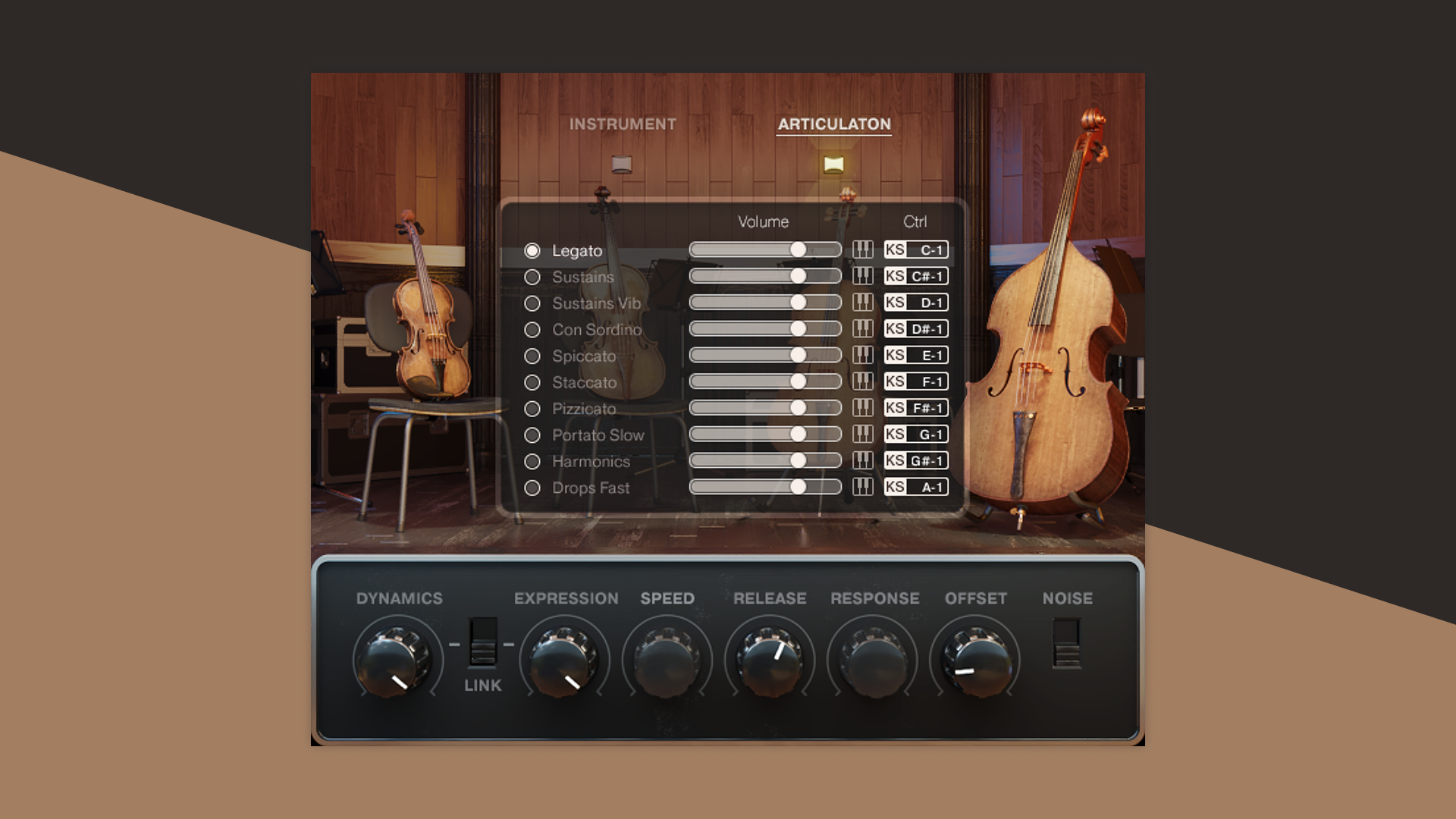
Task: Select the Staccato articulation radio button
Action: pyautogui.click(x=533, y=381)
